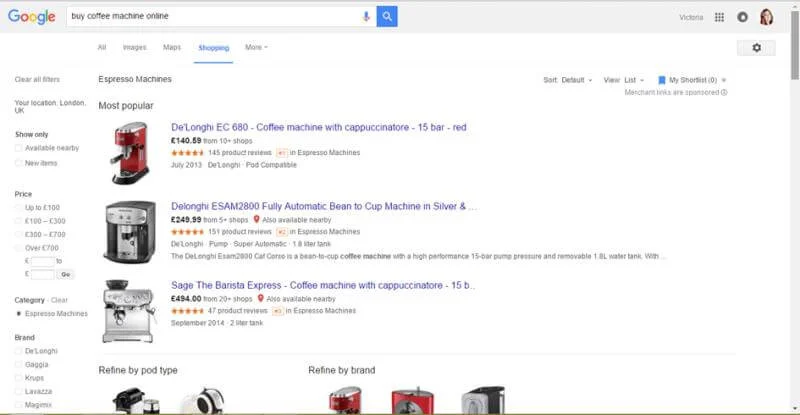This screenshot has width=800, height=415.
Task: Open the Sage Barista Express thumbnail
Action: point(130,311)
